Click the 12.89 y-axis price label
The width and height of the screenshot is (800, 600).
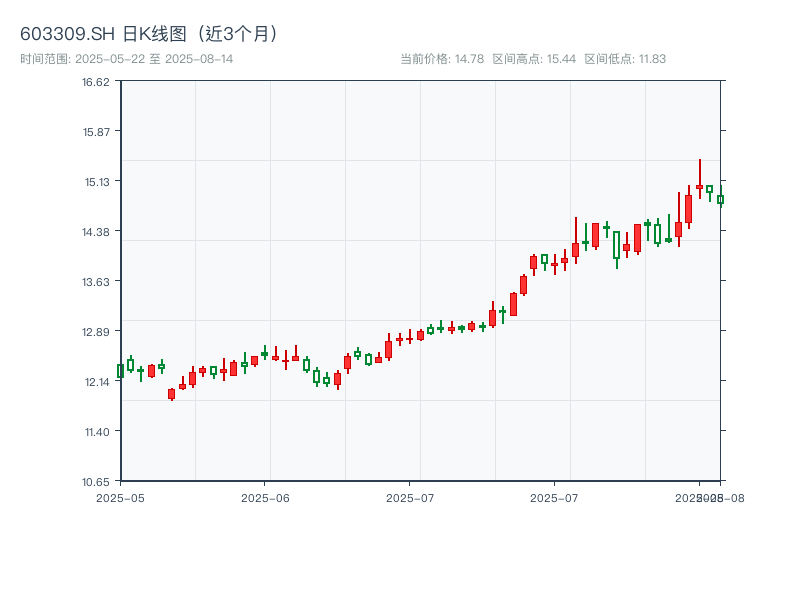[x=96, y=332]
